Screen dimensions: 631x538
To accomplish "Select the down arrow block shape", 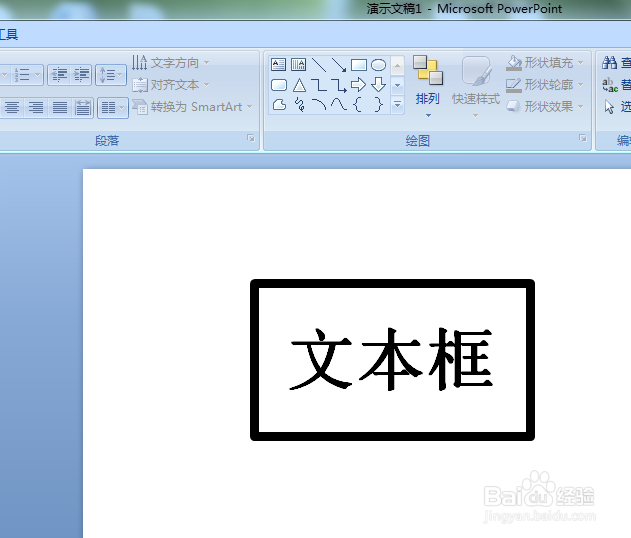I will [x=378, y=85].
